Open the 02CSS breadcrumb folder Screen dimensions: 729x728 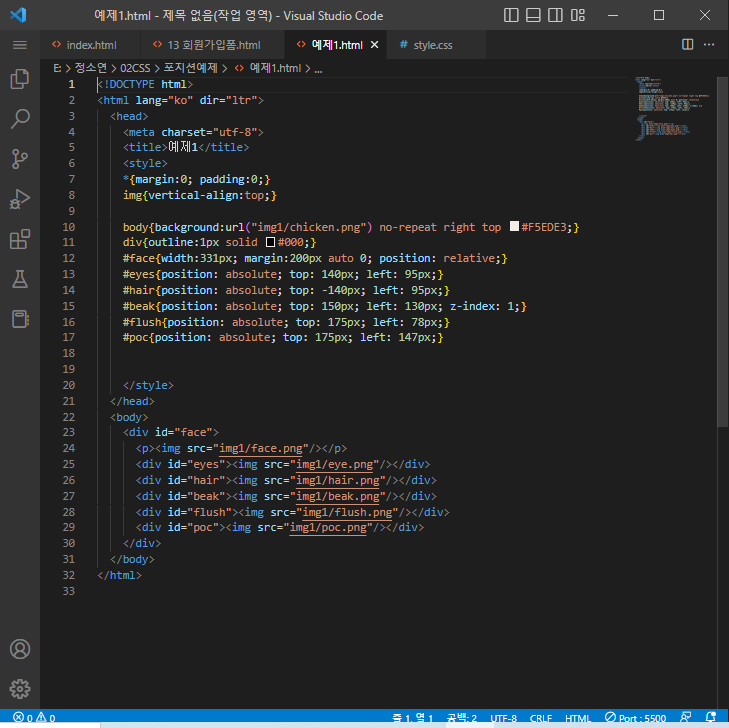click(x=135, y=68)
